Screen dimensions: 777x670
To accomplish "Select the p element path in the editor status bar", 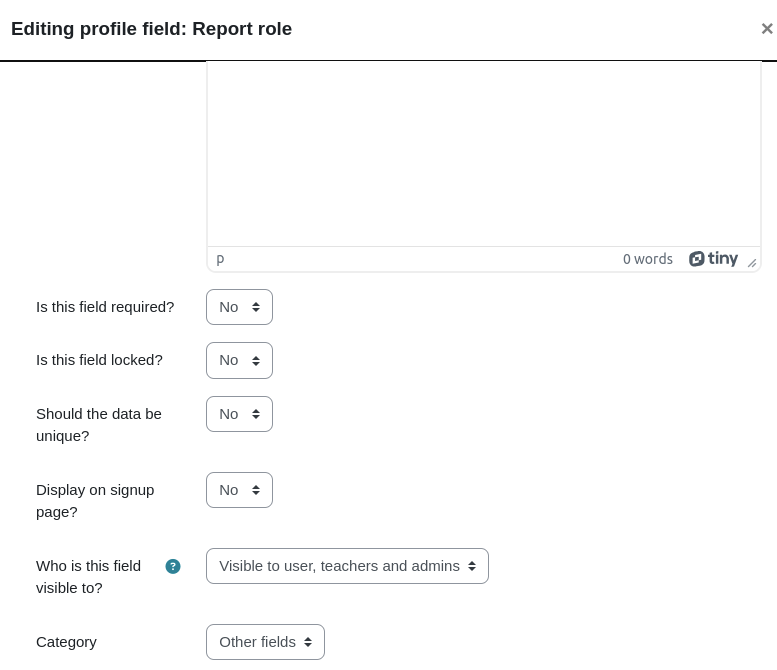I will [221, 259].
